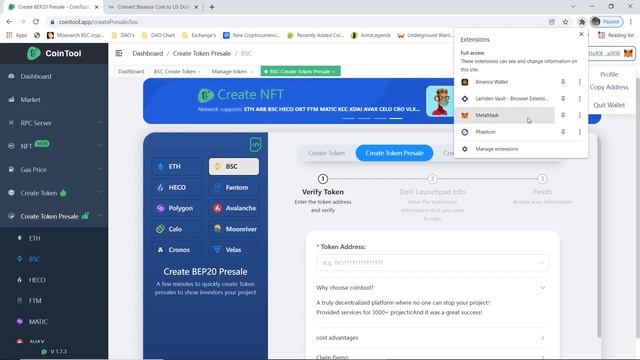
Task: Switch to BSC Create Token page tab
Action: click(x=177, y=71)
